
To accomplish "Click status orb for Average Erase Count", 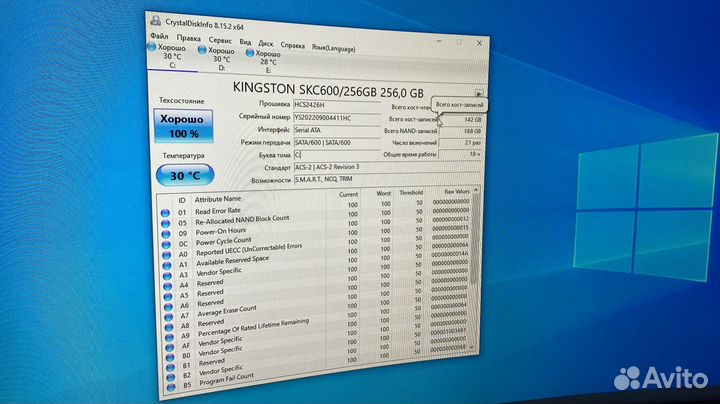I will pos(169,317).
